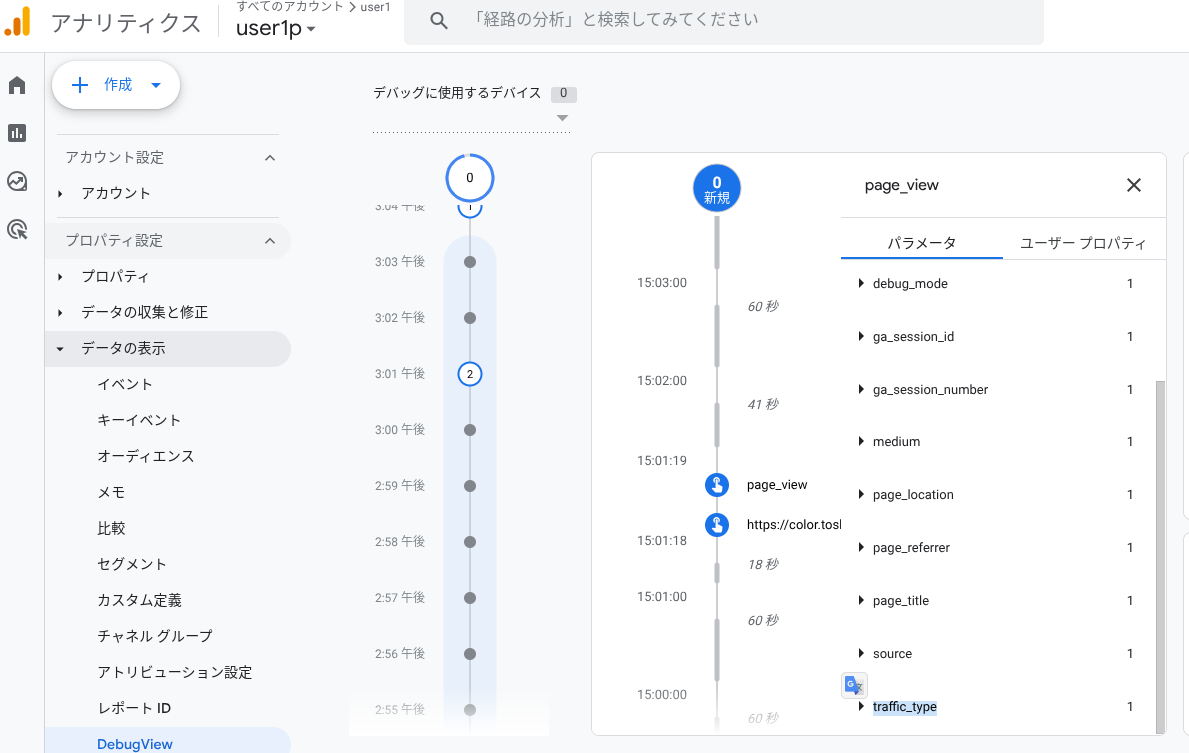The width and height of the screenshot is (1189, 753).
Task: Open イベント in the sidebar
Action: (x=125, y=384)
